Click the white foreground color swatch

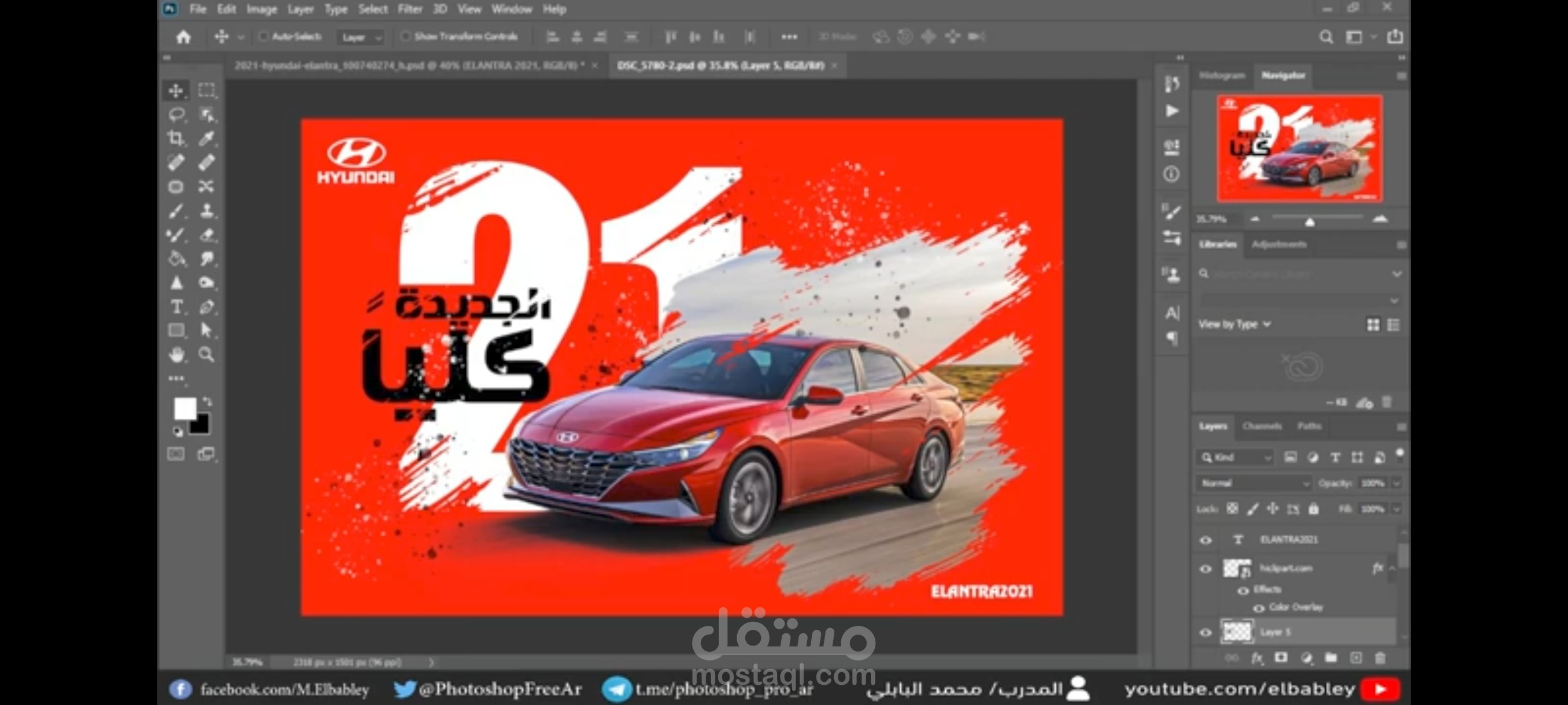click(184, 407)
